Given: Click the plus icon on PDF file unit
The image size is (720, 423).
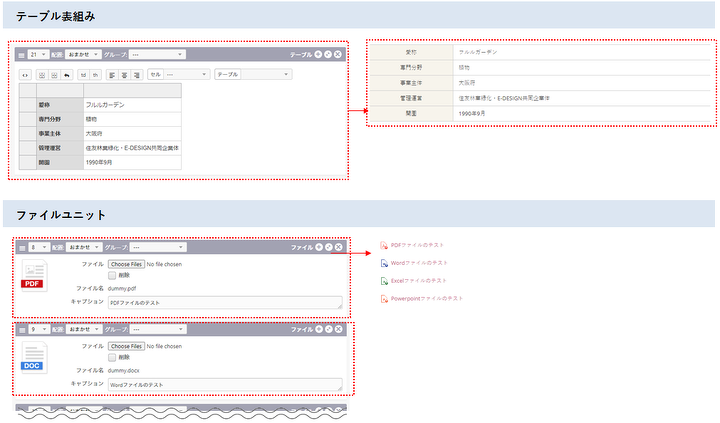Looking at the screenshot, I should (x=318, y=246).
